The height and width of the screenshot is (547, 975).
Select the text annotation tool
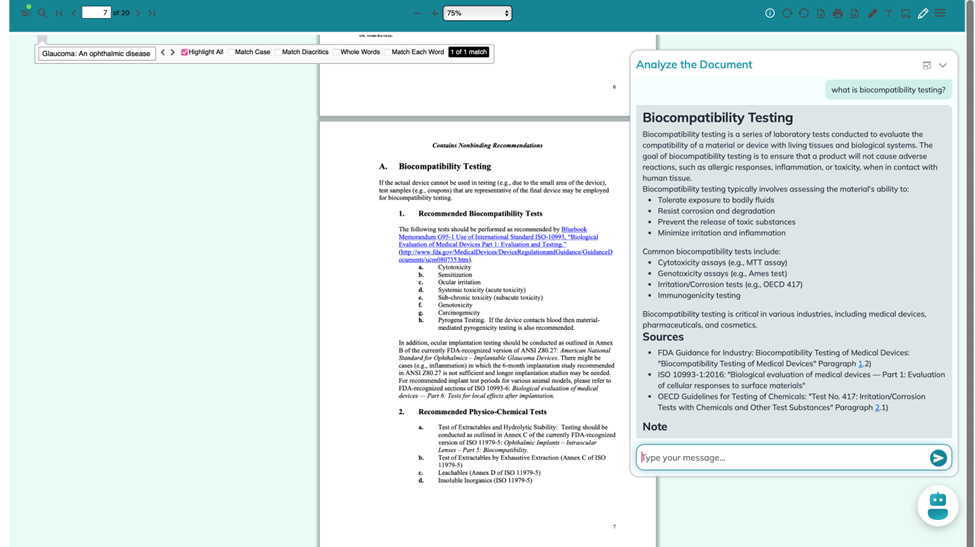(x=889, y=13)
